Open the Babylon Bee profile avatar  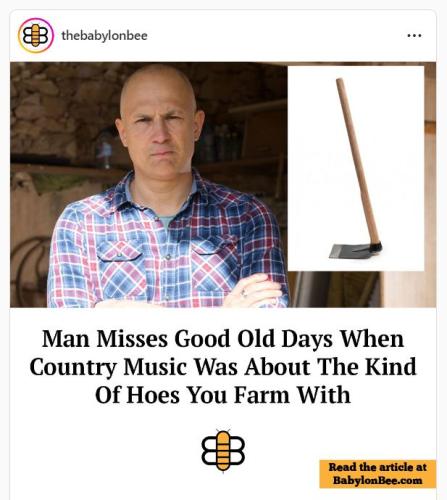pyautogui.click(x=36, y=35)
